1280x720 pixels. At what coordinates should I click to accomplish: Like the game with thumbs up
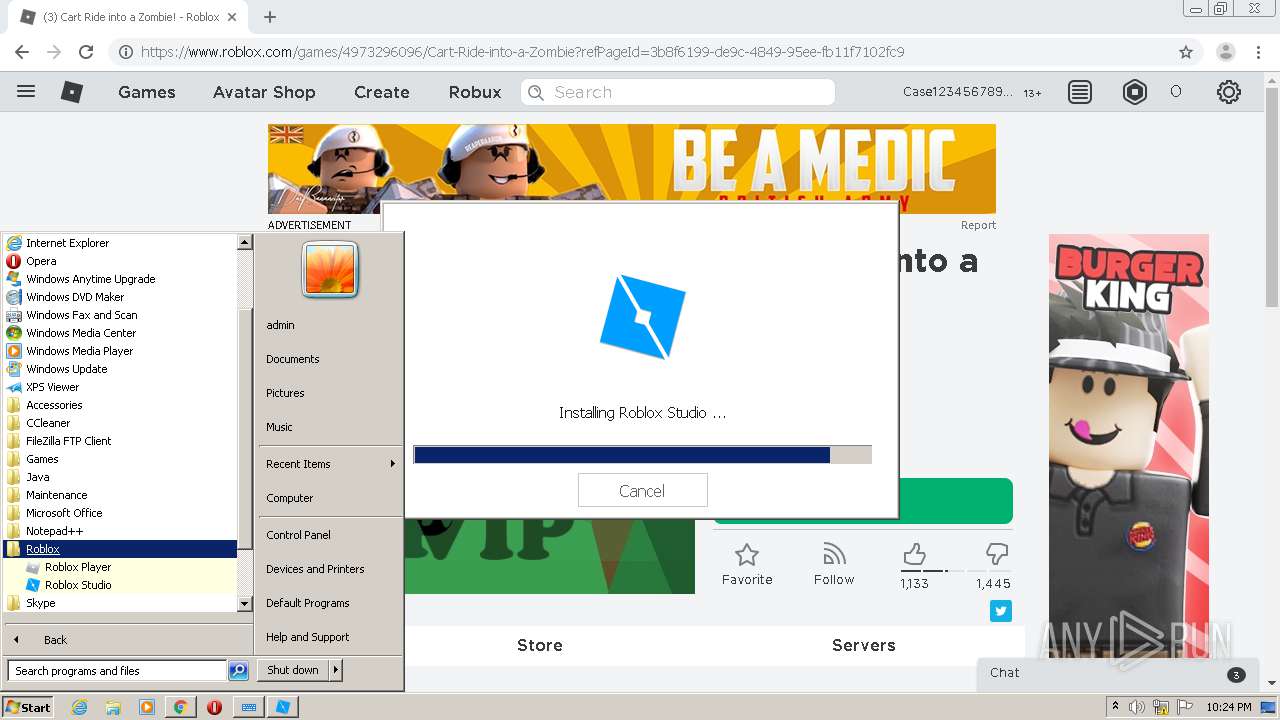(914, 554)
